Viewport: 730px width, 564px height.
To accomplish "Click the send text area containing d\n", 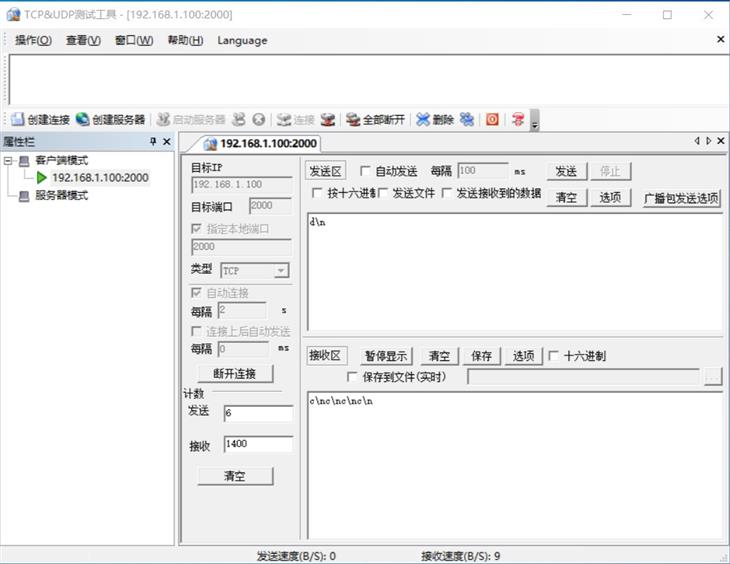I will (x=514, y=272).
